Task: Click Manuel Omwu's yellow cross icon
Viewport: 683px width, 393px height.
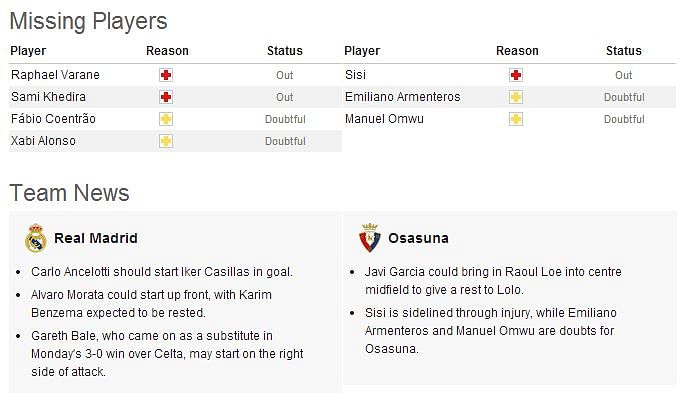Action: [x=516, y=119]
